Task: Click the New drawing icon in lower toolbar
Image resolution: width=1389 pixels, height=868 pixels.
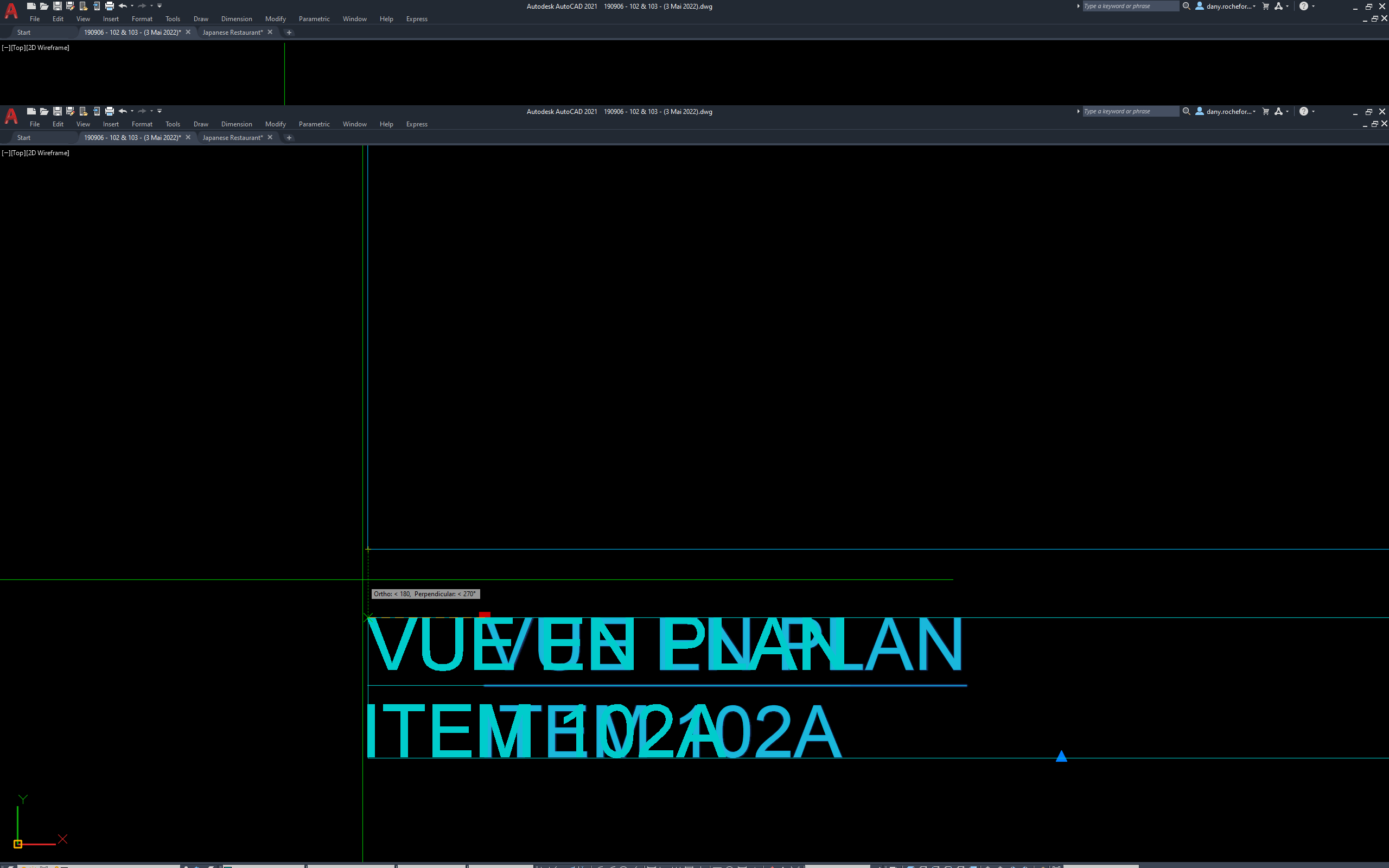Action: click(x=31, y=111)
